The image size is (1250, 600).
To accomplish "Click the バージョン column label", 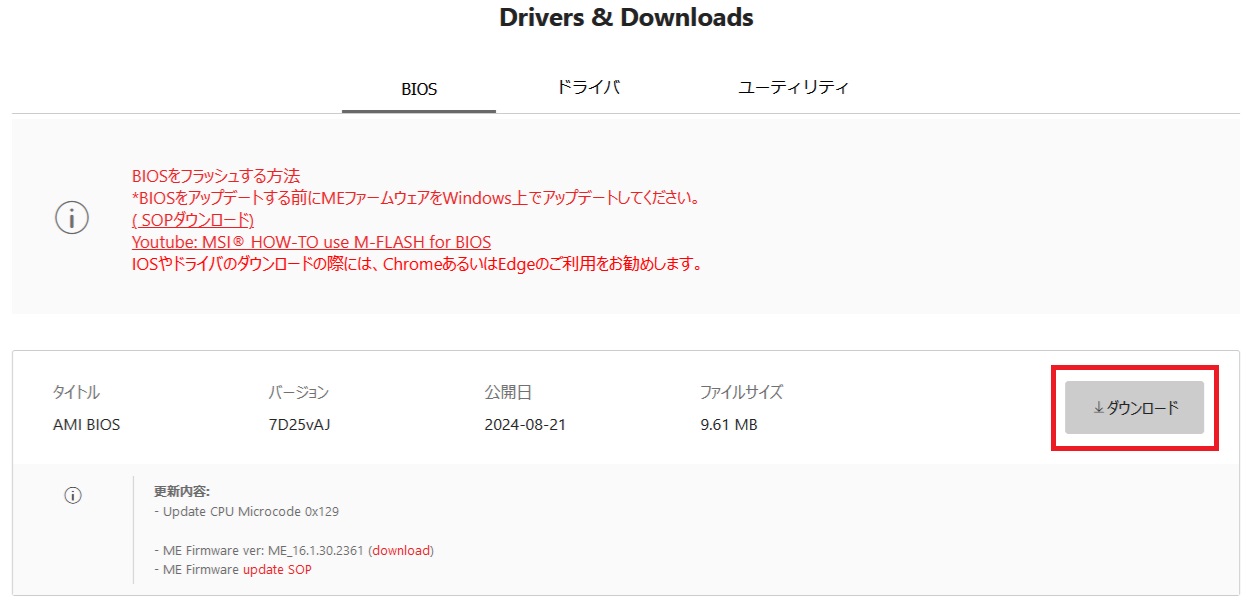I will click(299, 392).
